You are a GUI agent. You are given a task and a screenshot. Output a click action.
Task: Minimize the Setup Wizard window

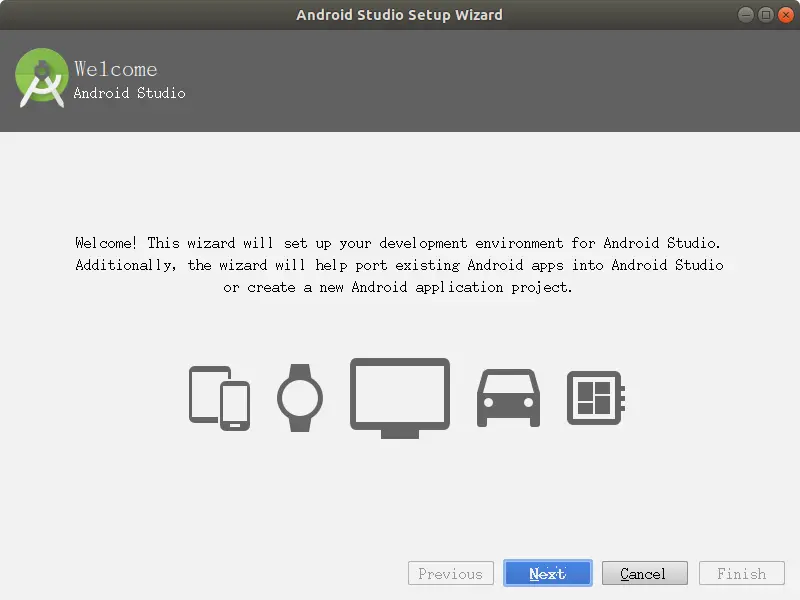point(745,15)
